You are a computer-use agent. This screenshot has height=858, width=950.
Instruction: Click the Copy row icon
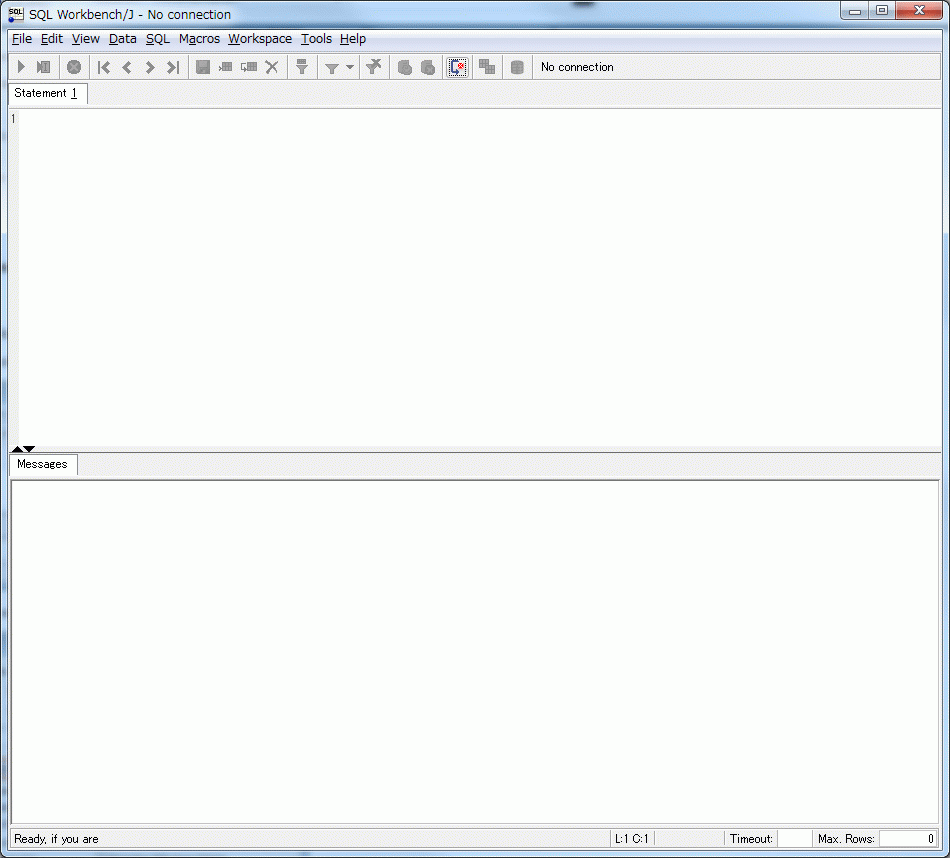click(248, 67)
